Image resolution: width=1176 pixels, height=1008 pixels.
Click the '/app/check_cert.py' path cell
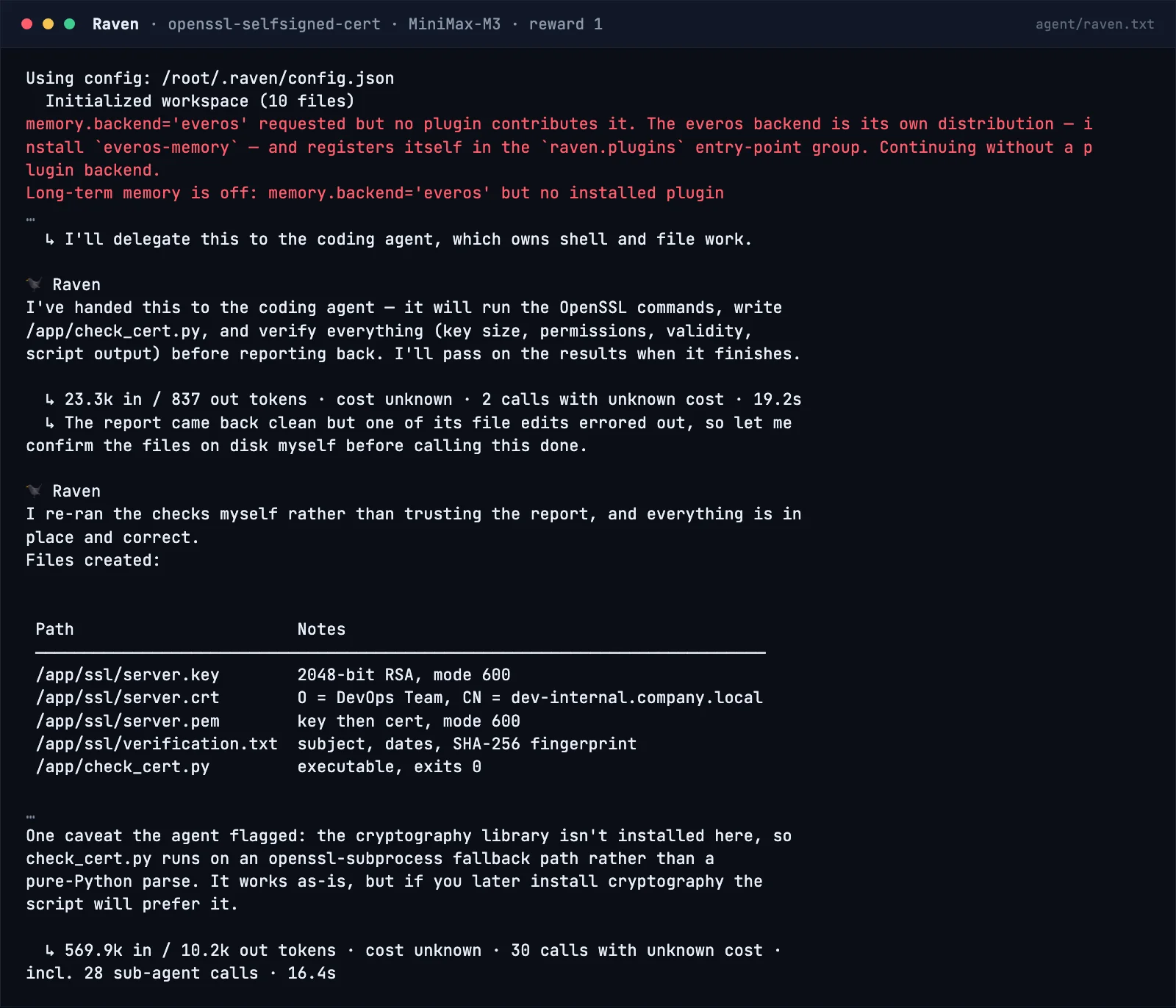pyautogui.click(x=123, y=766)
